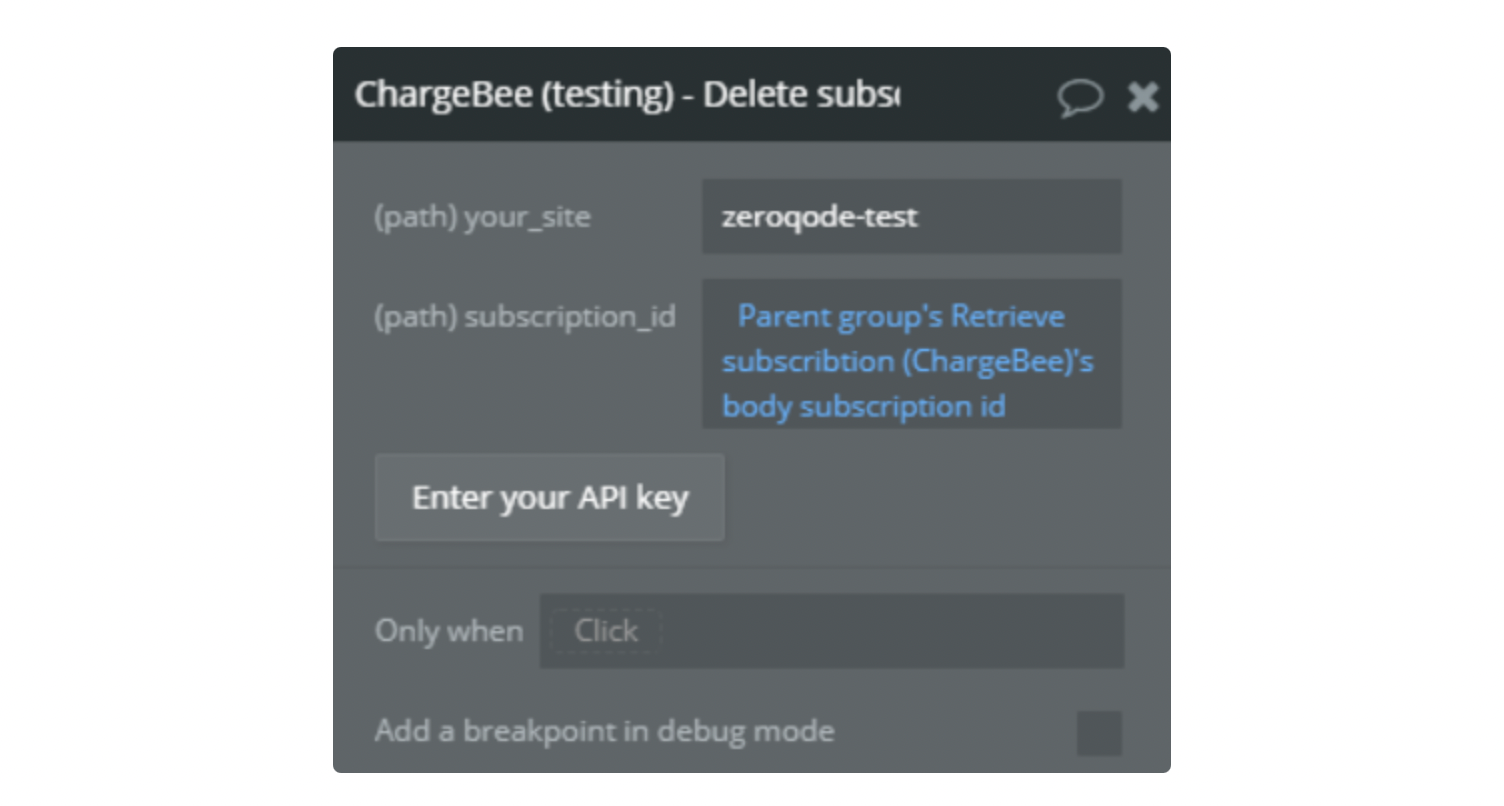The height and width of the screenshot is (806, 1504).
Task: Click the empty space right of zeroqode-test text
Action: (1020, 216)
